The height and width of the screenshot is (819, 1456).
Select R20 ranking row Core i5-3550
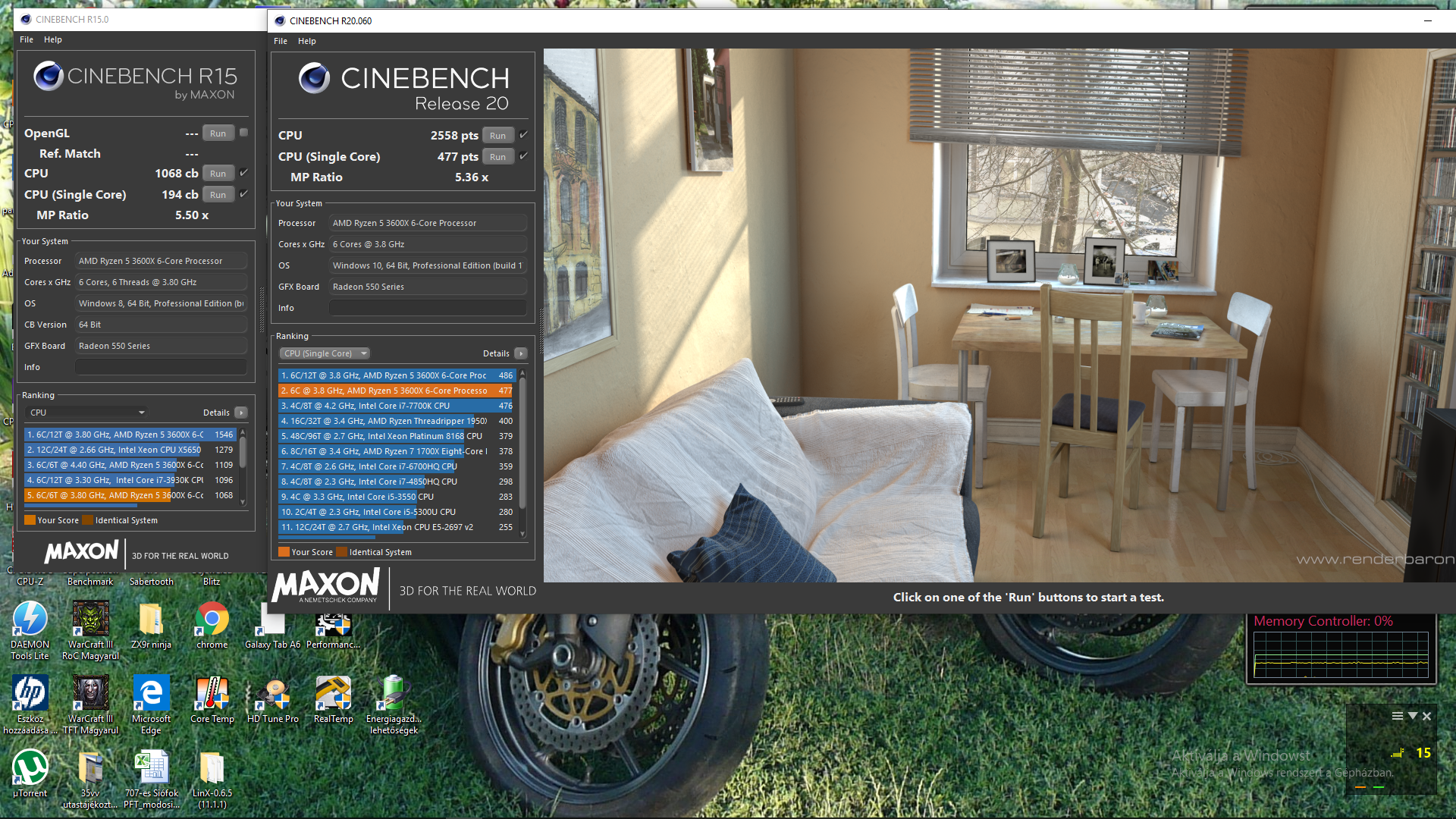tap(397, 497)
